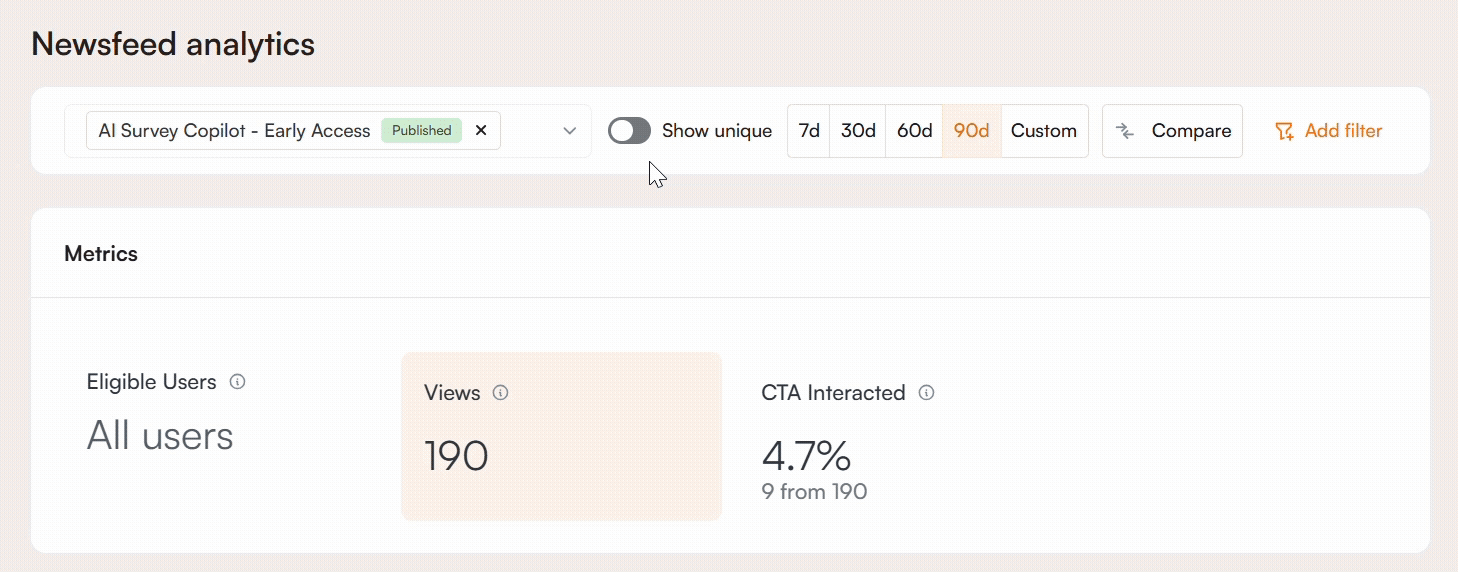The width and height of the screenshot is (1458, 572).
Task: Click the compare arrows icon
Action: [1125, 131]
